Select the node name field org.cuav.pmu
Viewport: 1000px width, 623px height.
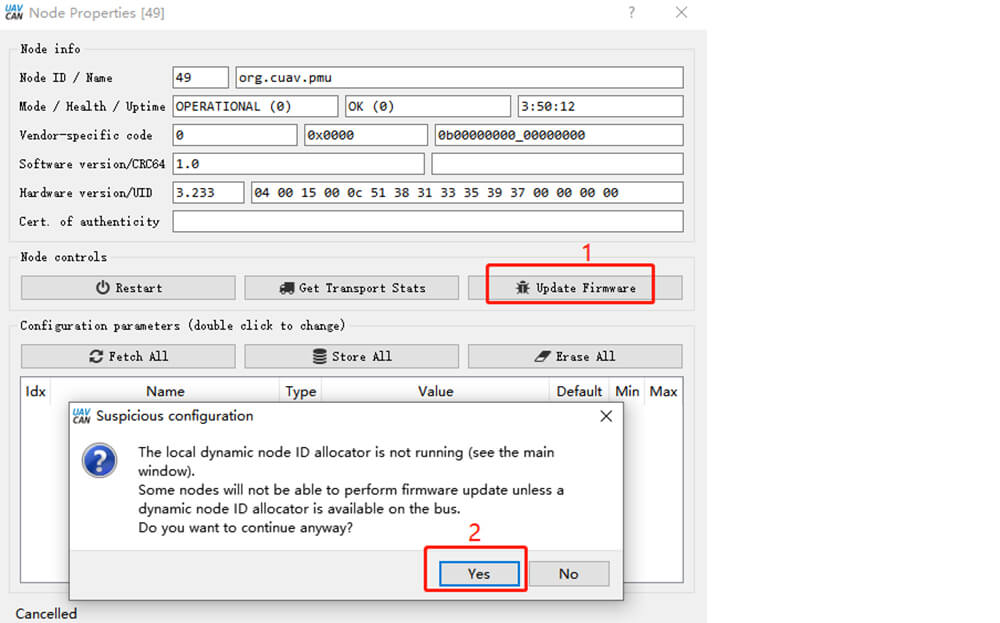[458, 78]
